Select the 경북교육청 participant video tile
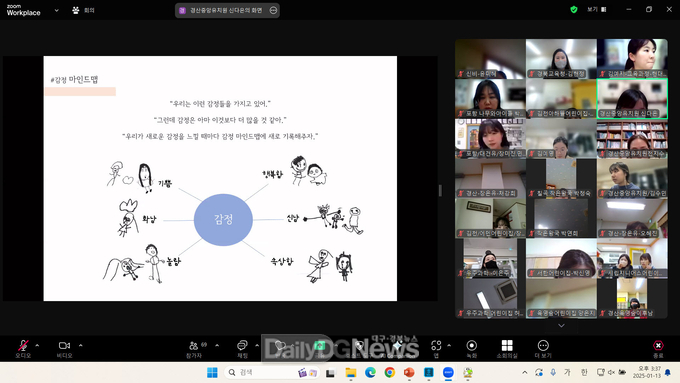This screenshot has width=680, height=383. (x=561, y=59)
